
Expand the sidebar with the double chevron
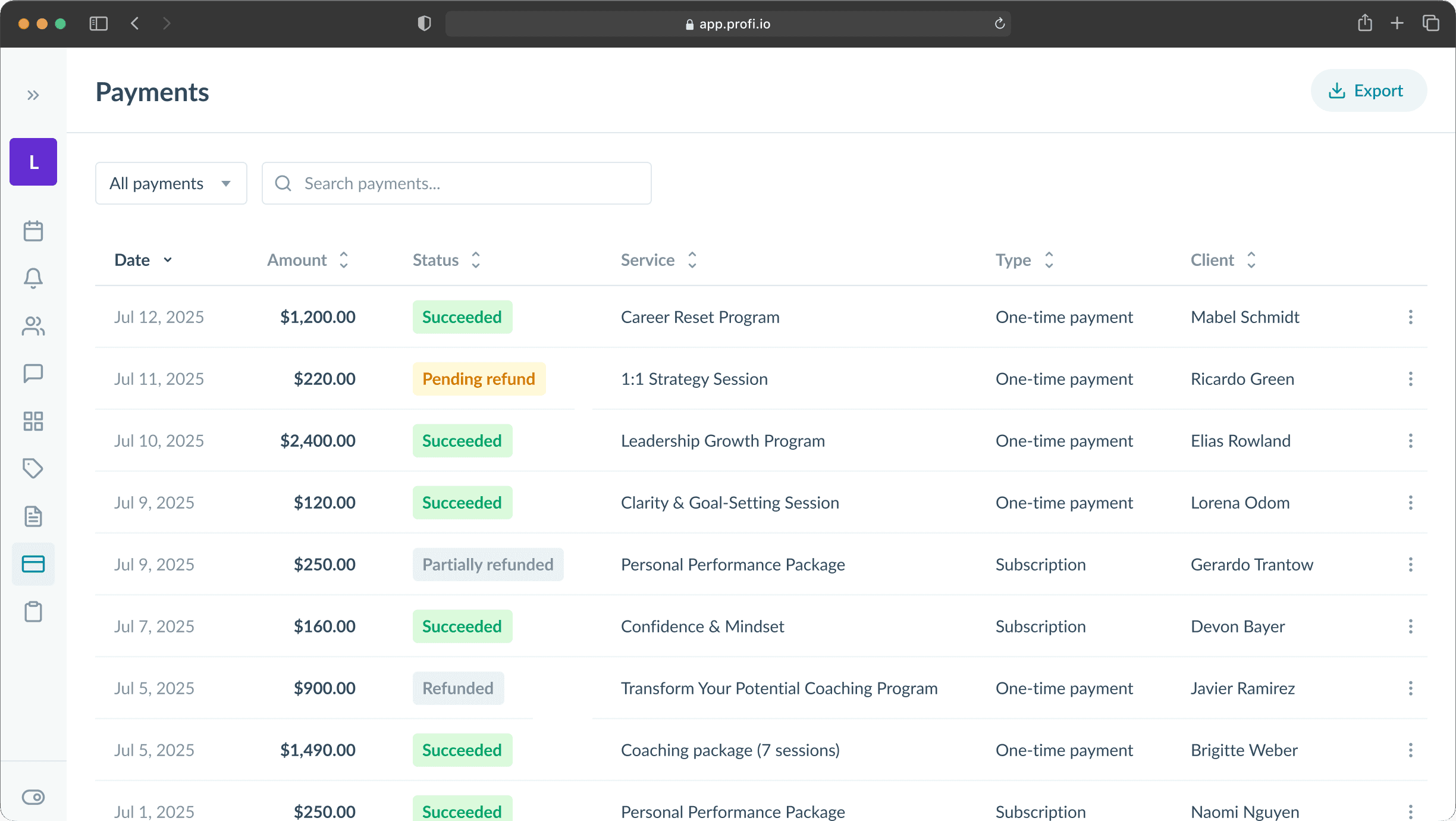[33, 95]
